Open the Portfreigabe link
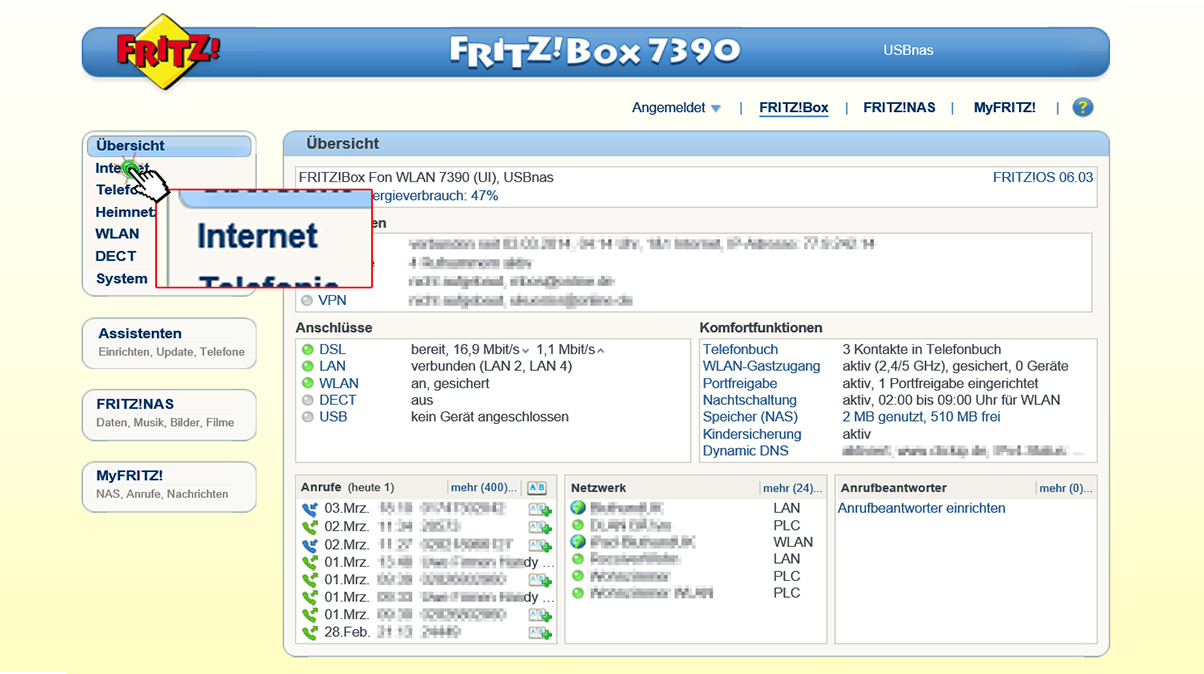1204x674 pixels. point(740,384)
